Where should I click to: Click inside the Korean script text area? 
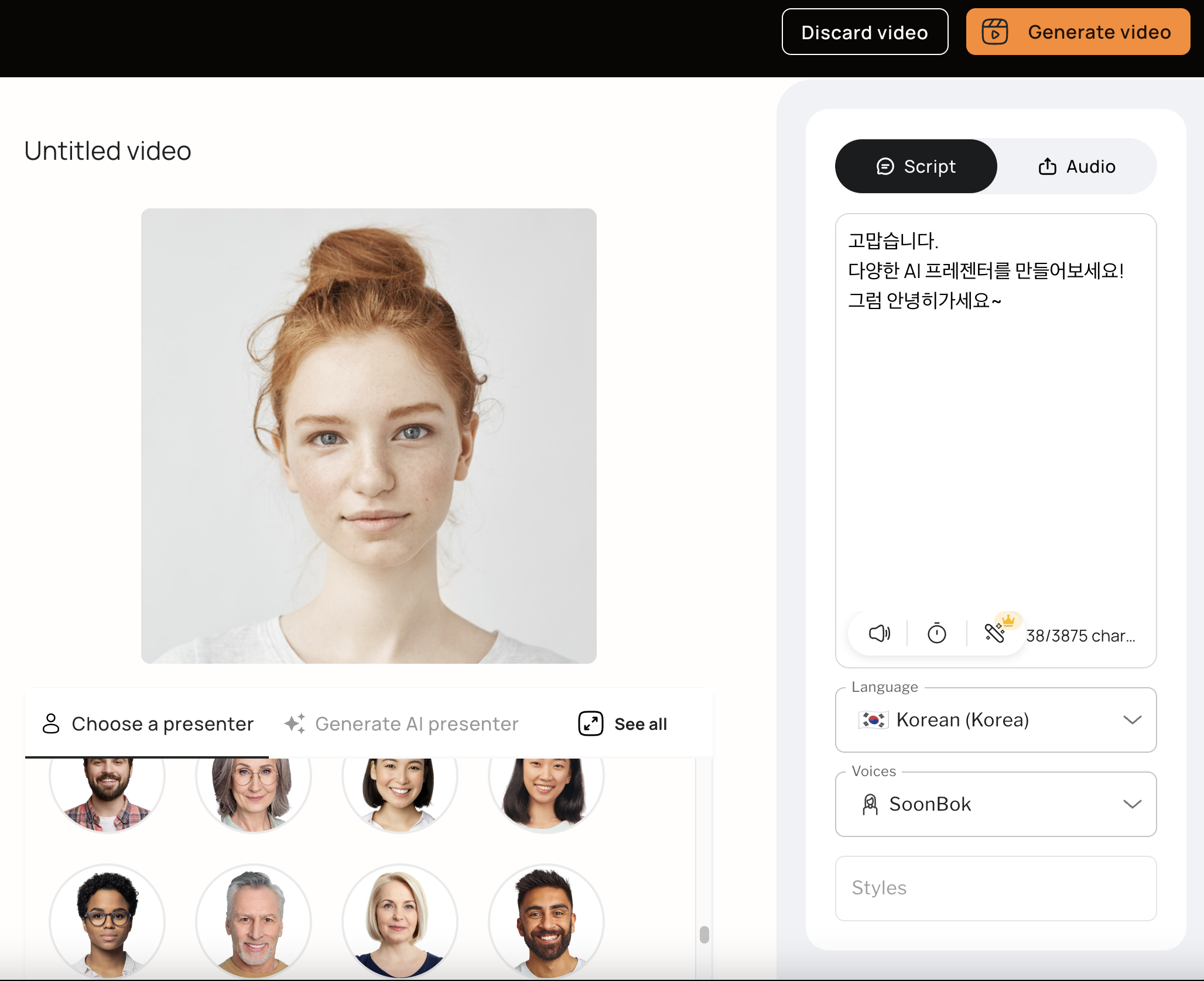click(996, 439)
